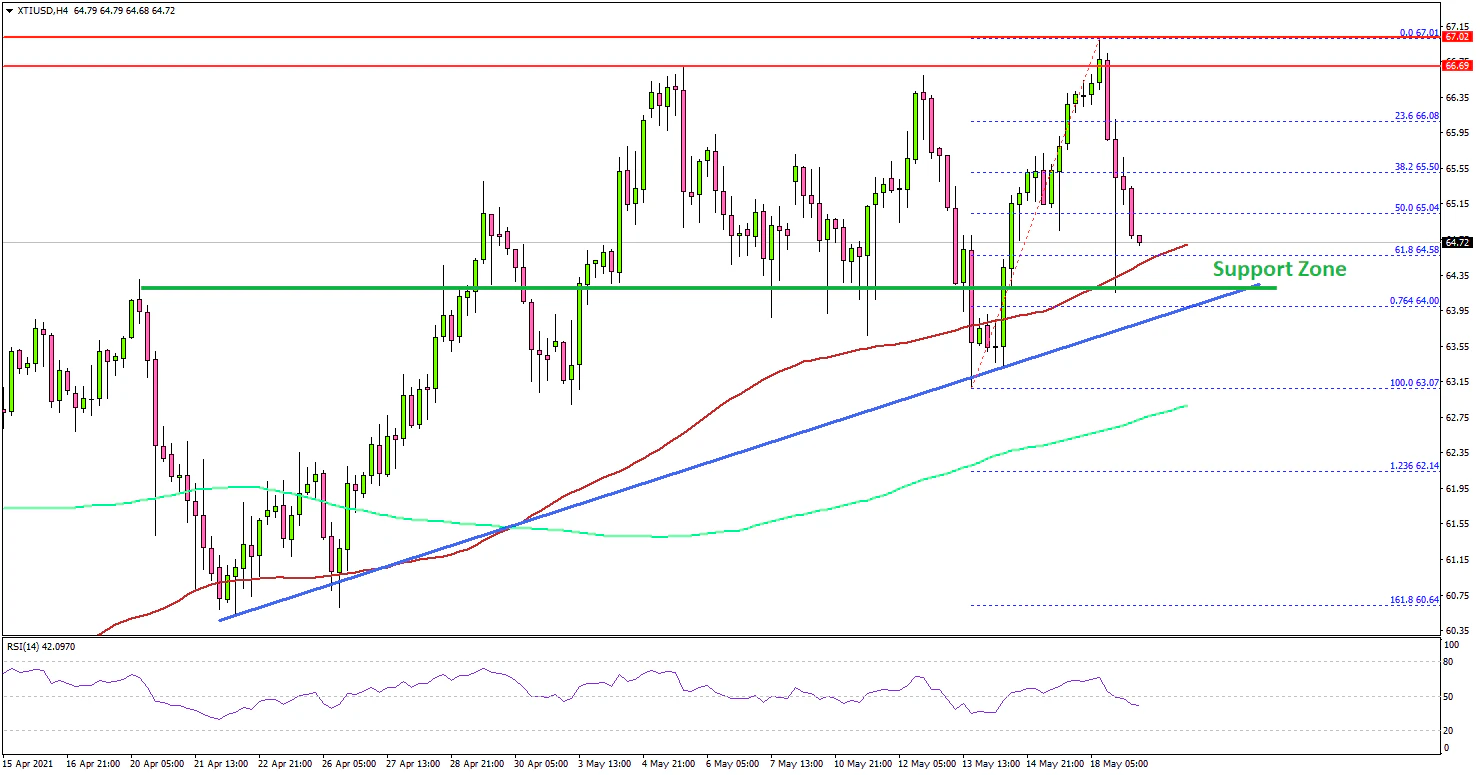Select the 50.0 65.04 Fibonacci label

tap(1416, 208)
